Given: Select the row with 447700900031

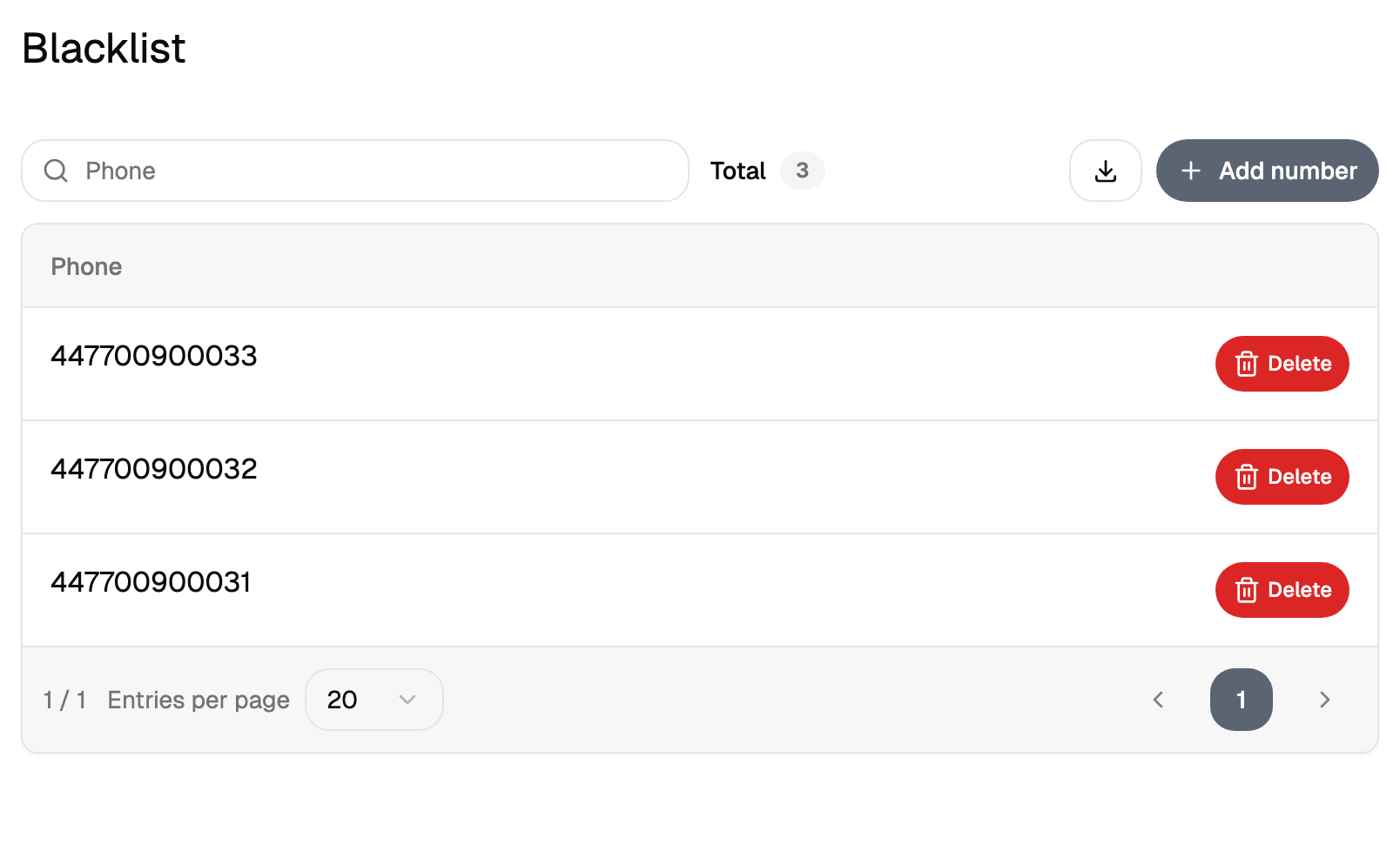Looking at the screenshot, I should click(700, 590).
